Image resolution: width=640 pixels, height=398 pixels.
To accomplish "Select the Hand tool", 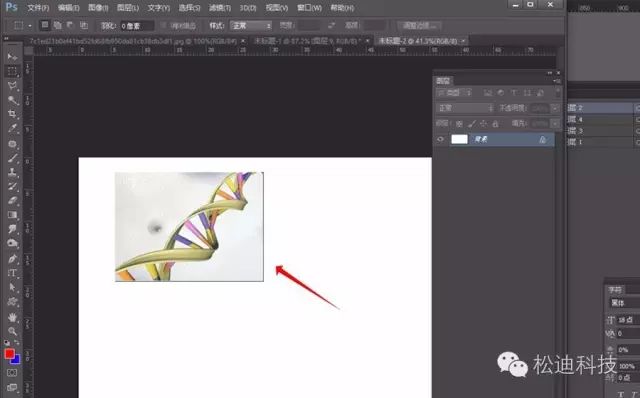I will click(x=12, y=317).
